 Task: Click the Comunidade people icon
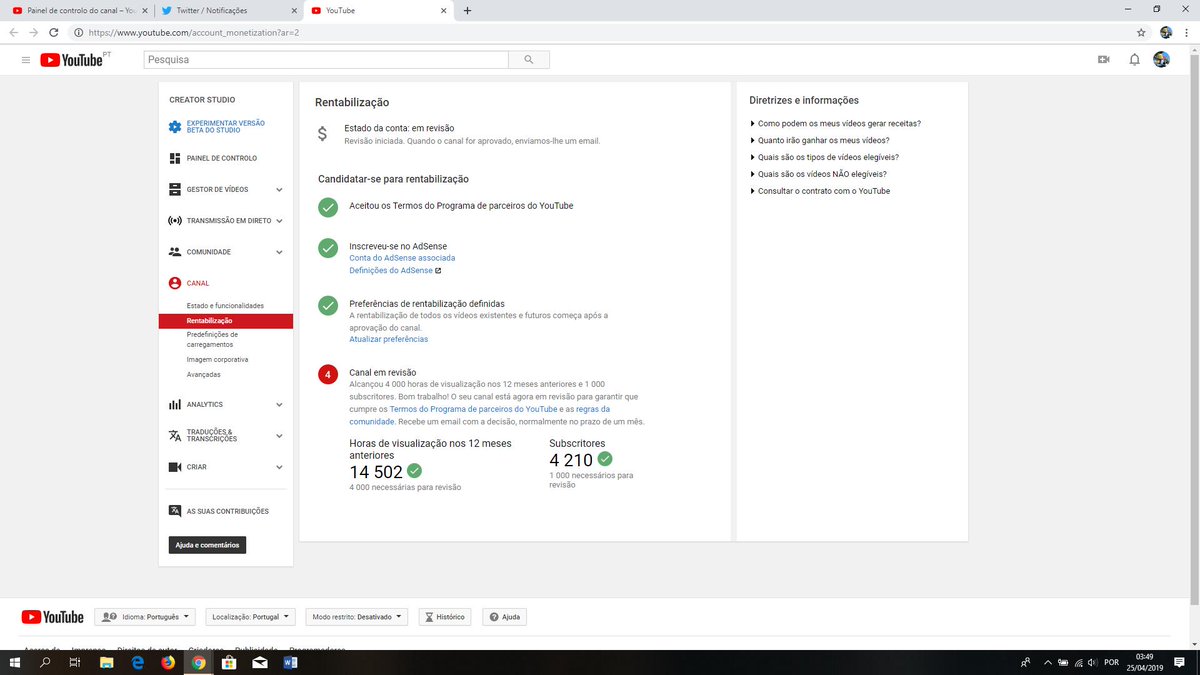175,252
